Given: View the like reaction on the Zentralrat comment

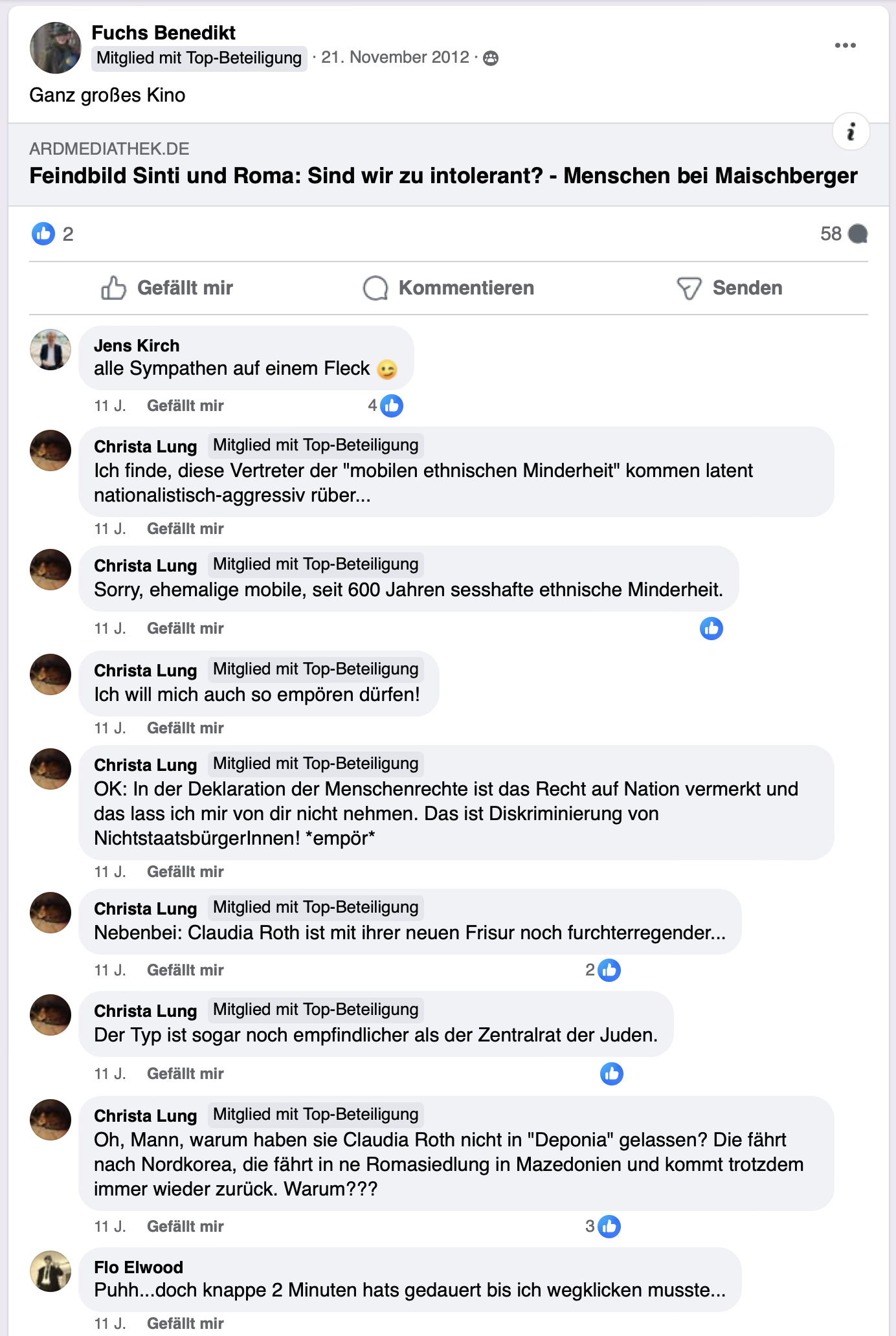Looking at the screenshot, I should pos(611,1074).
